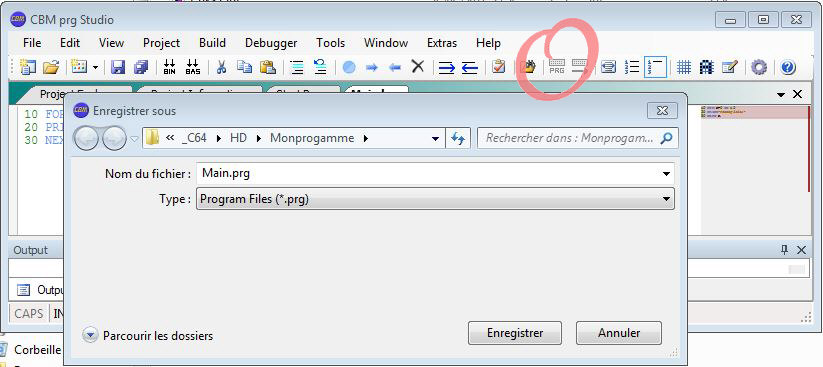Close the active document tab with X
The image size is (823, 367).
coord(797,94)
